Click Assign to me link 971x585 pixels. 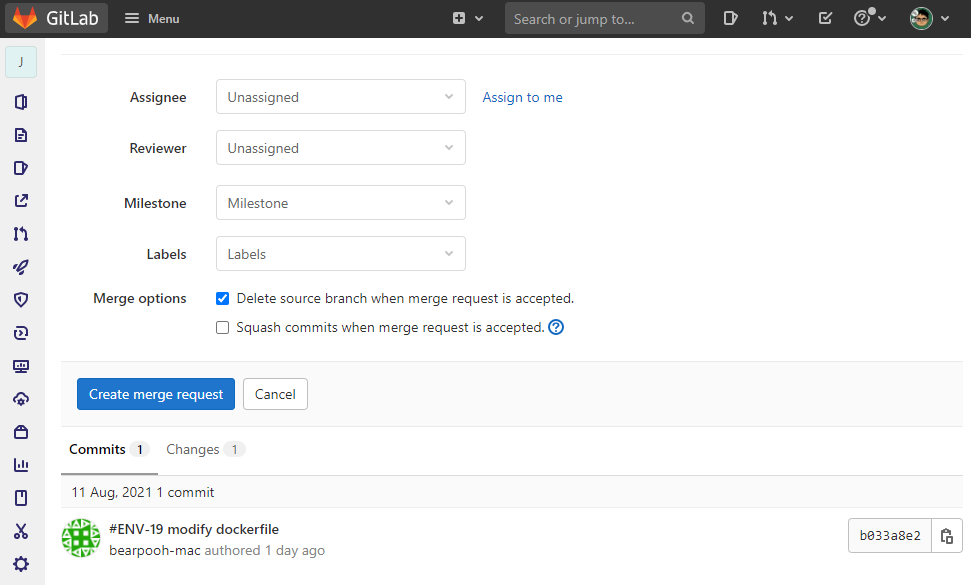click(523, 97)
